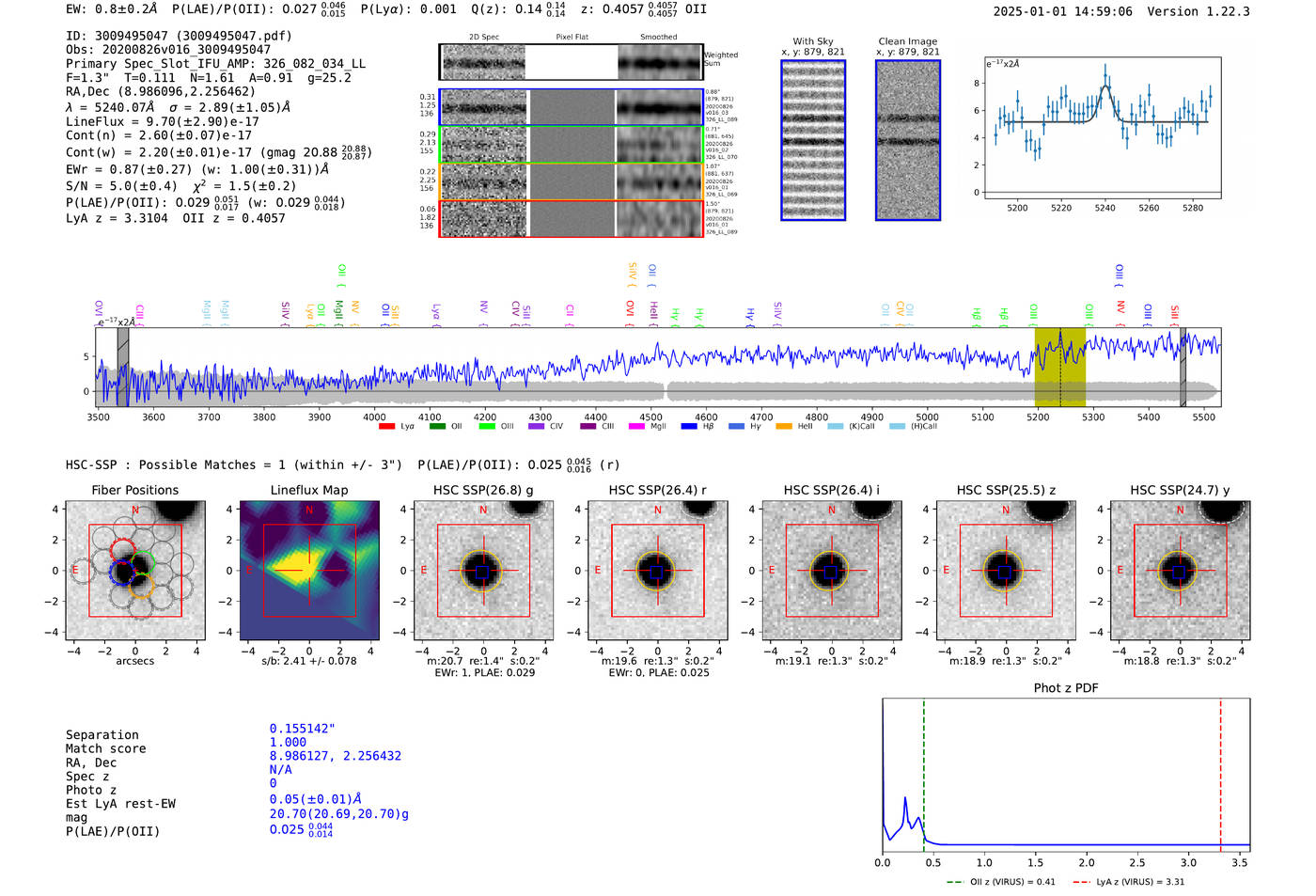
Task: Select the HSC SSP(26.8) g image
Action: [483, 571]
